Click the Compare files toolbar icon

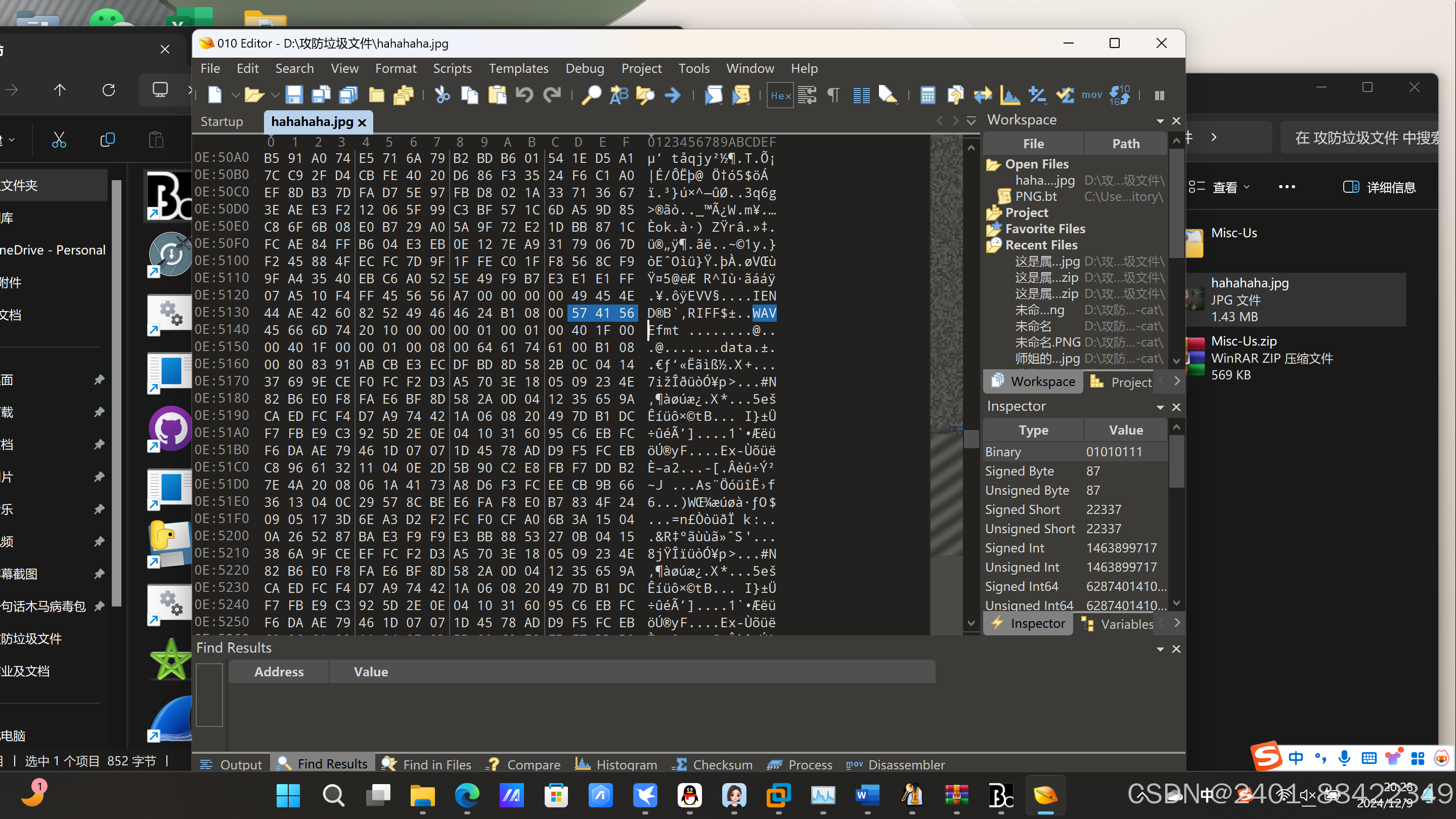[x=955, y=95]
